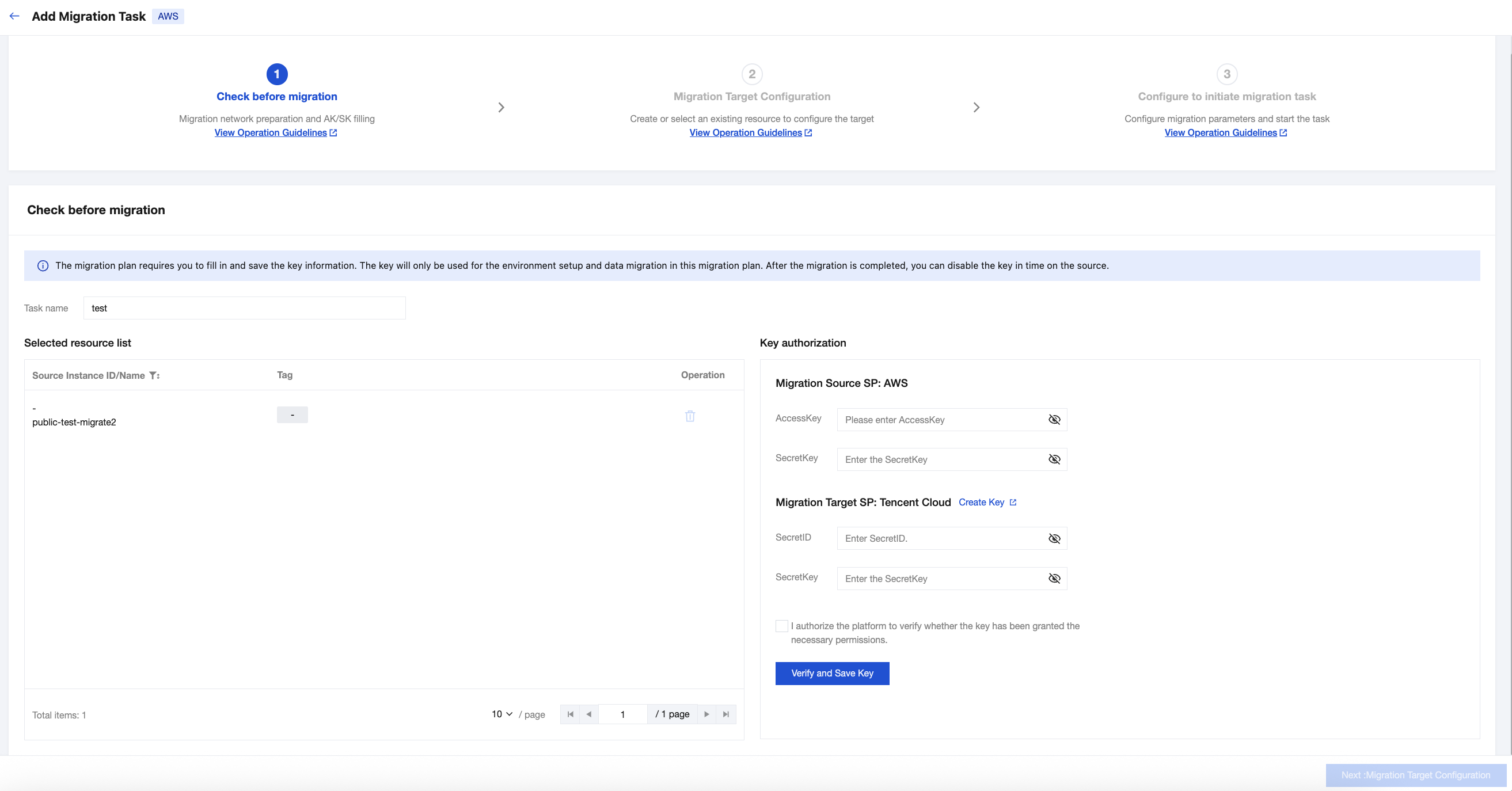1512x791 pixels.
Task: Click the back arrow beside Add Migration Task
Action: (x=14, y=17)
